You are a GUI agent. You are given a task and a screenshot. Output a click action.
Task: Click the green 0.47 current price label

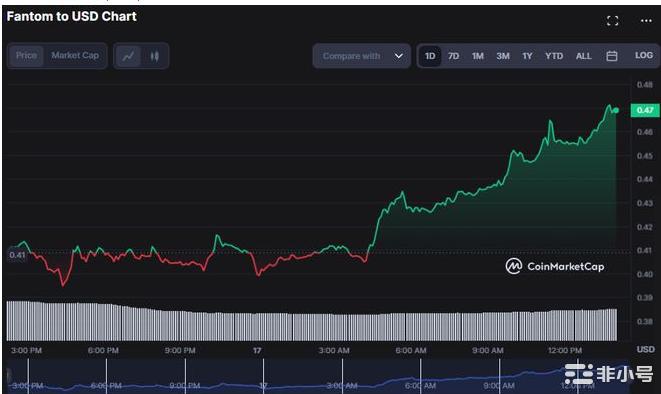[x=645, y=110]
